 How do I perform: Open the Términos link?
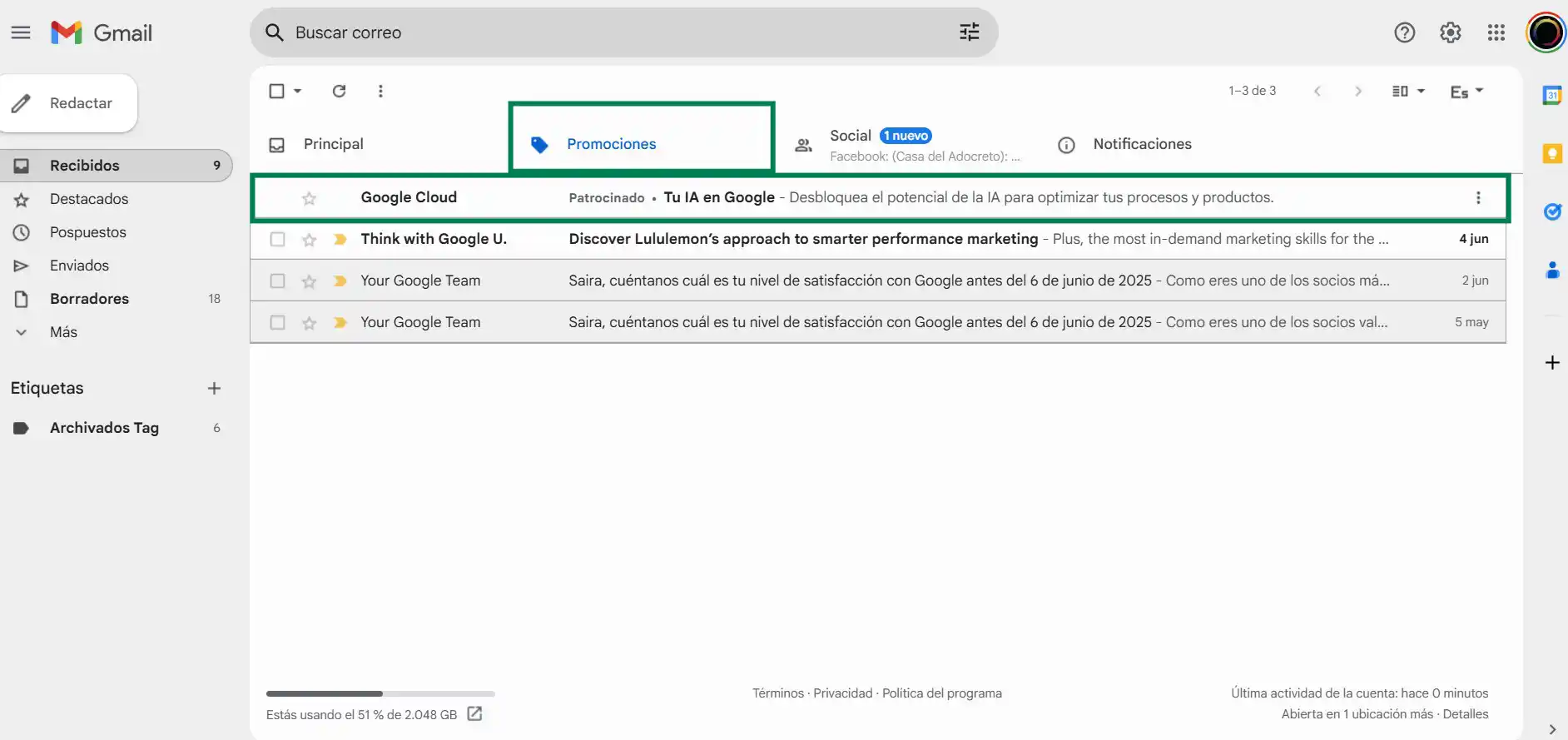tap(778, 693)
